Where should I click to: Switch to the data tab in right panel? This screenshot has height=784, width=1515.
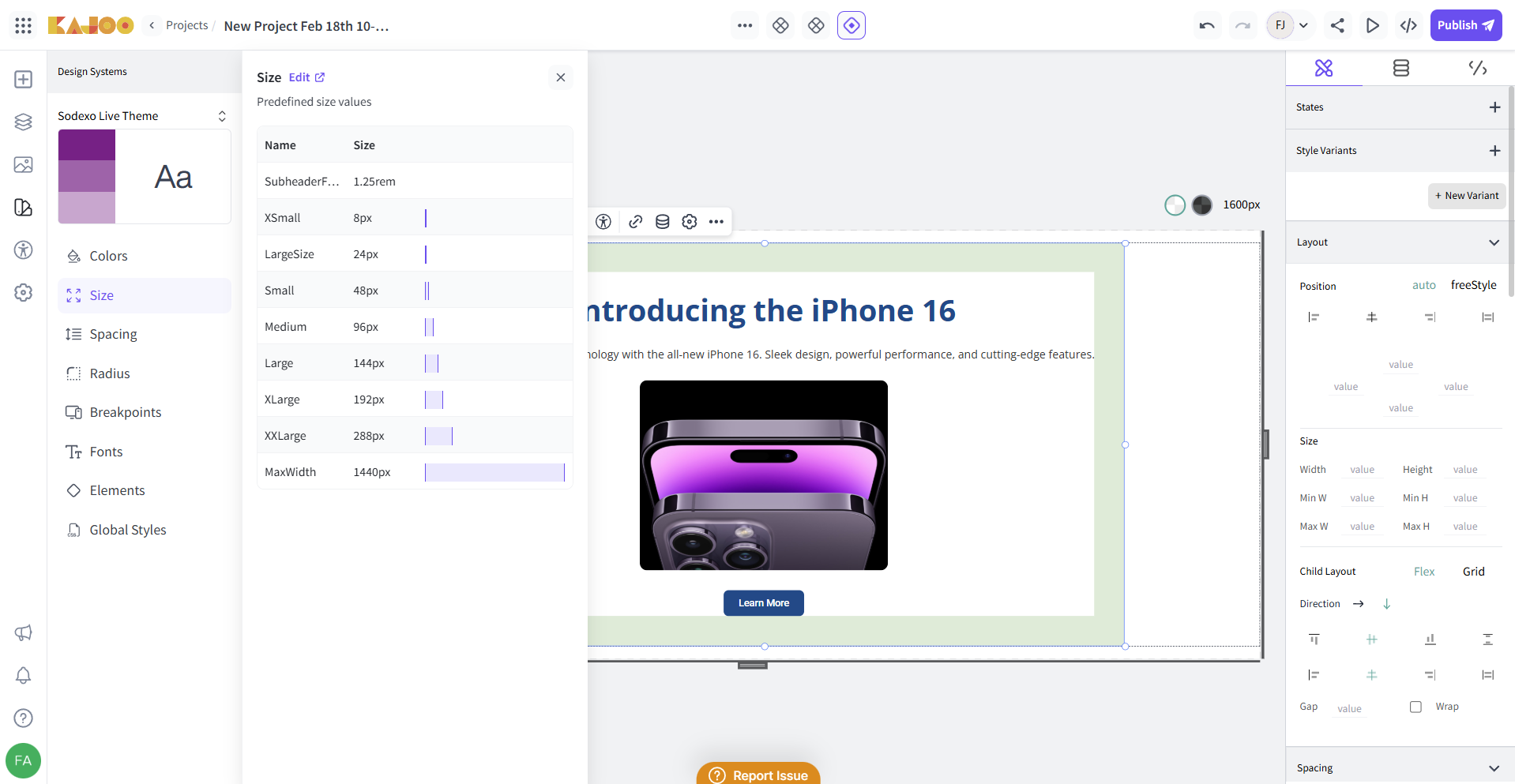pos(1400,69)
